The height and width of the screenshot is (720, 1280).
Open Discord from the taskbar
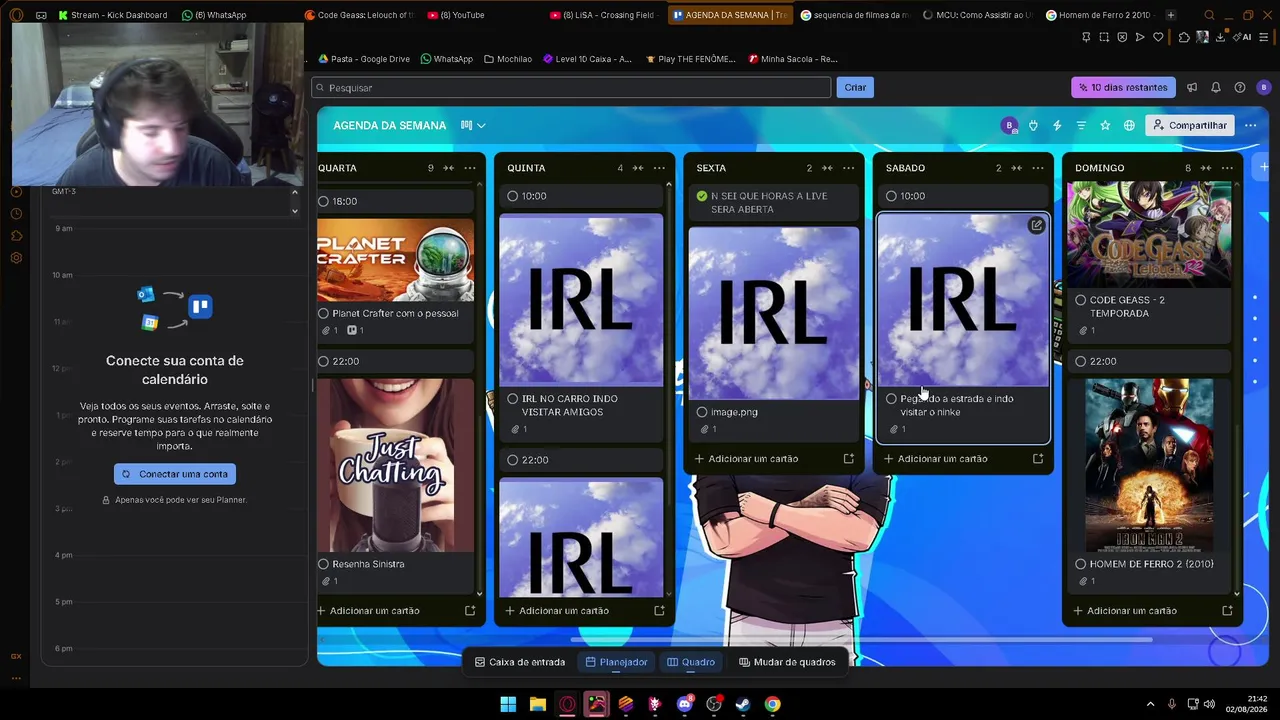(684, 704)
